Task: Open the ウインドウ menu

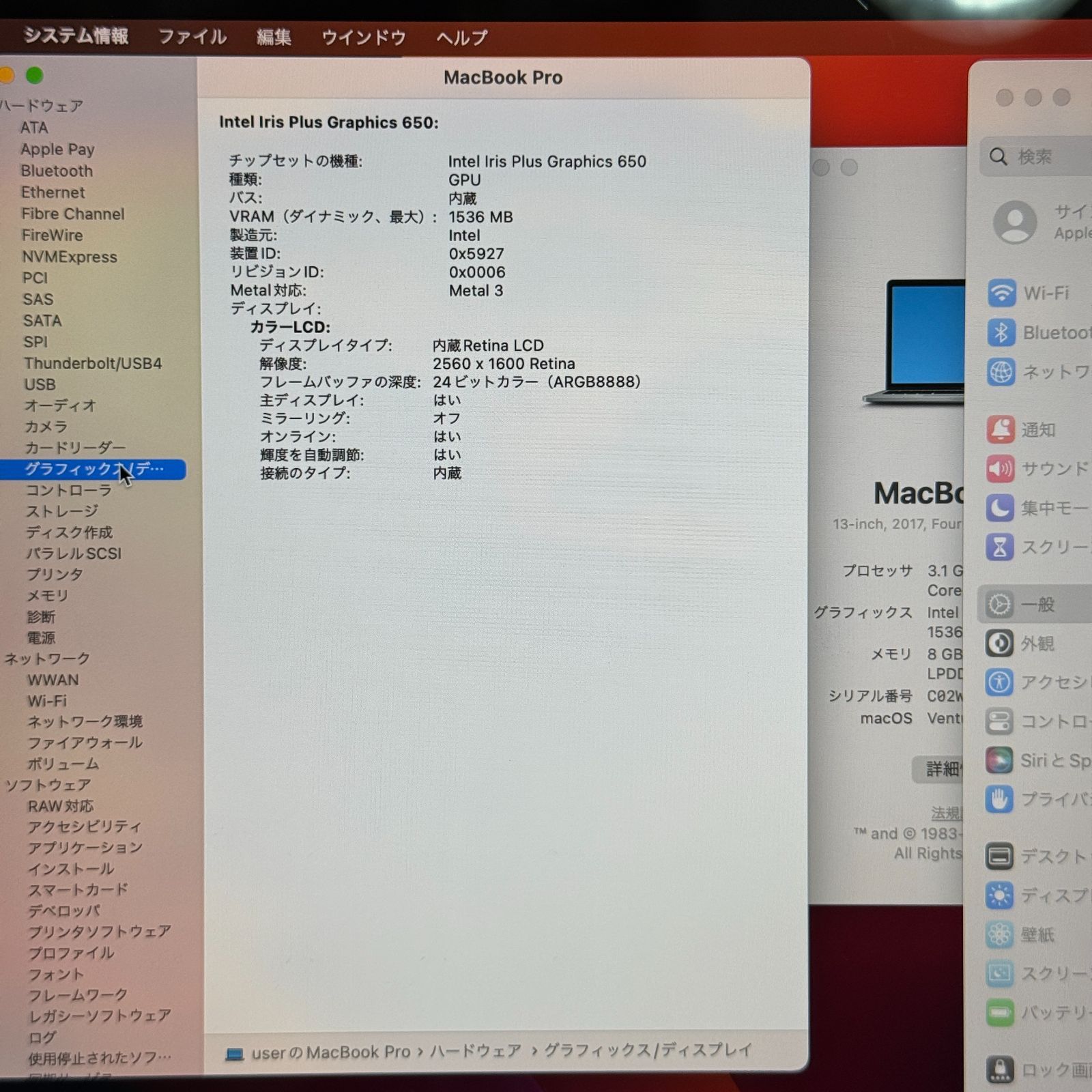Action: pyautogui.click(x=364, y=37)
